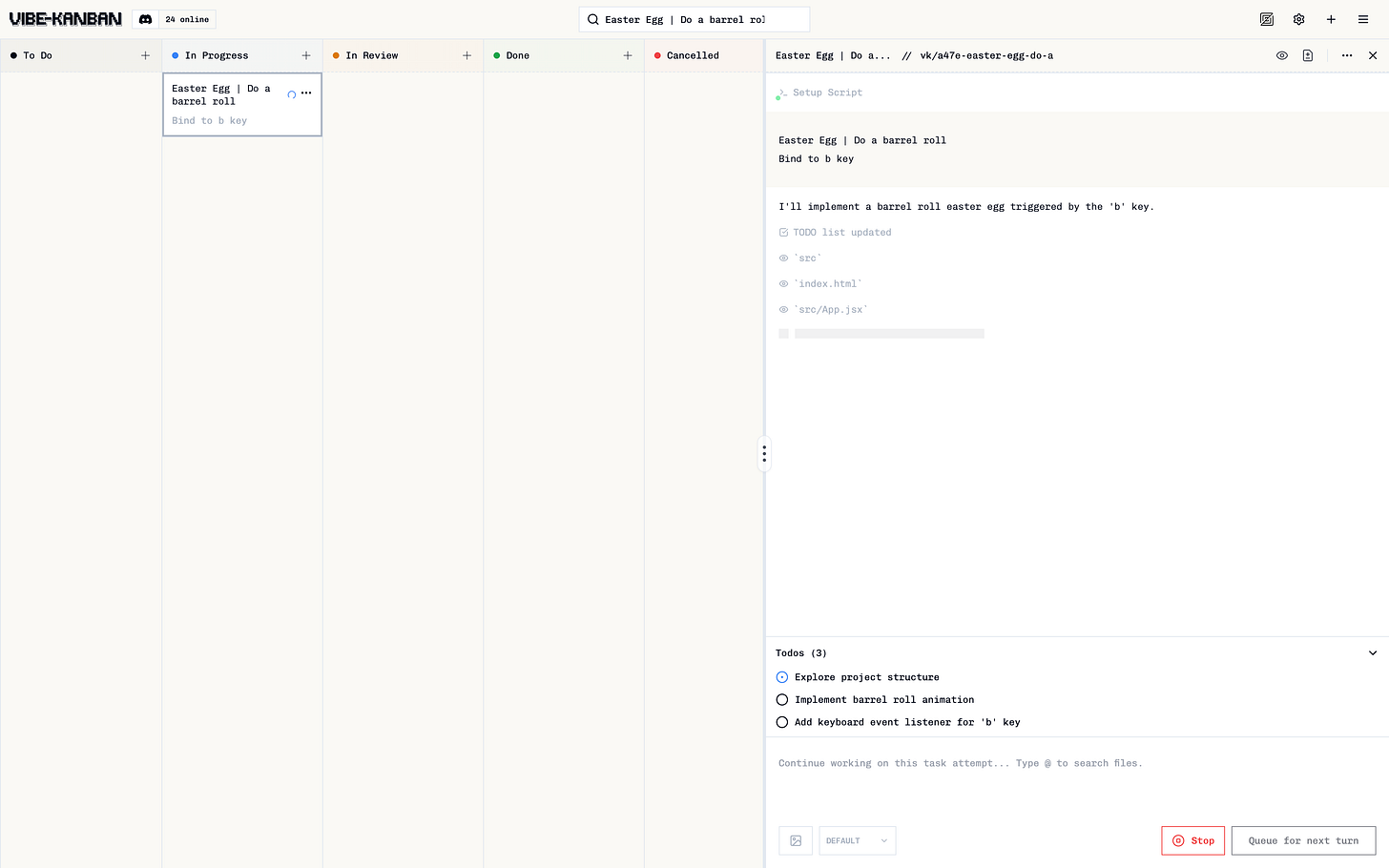Collapse the Todos (3) section
The image size is (1389, 868).
coord(1373,652)
